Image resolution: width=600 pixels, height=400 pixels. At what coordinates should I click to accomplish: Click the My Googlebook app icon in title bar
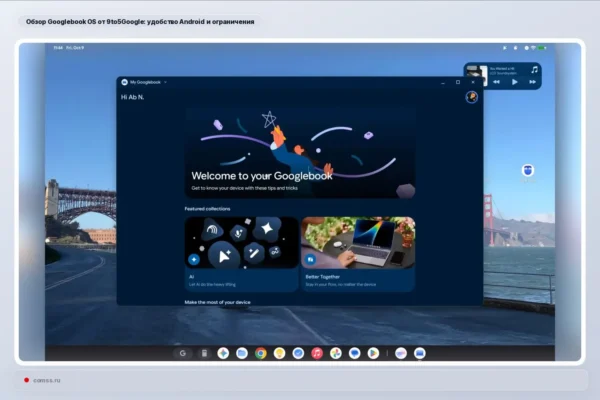coord(124,82)
